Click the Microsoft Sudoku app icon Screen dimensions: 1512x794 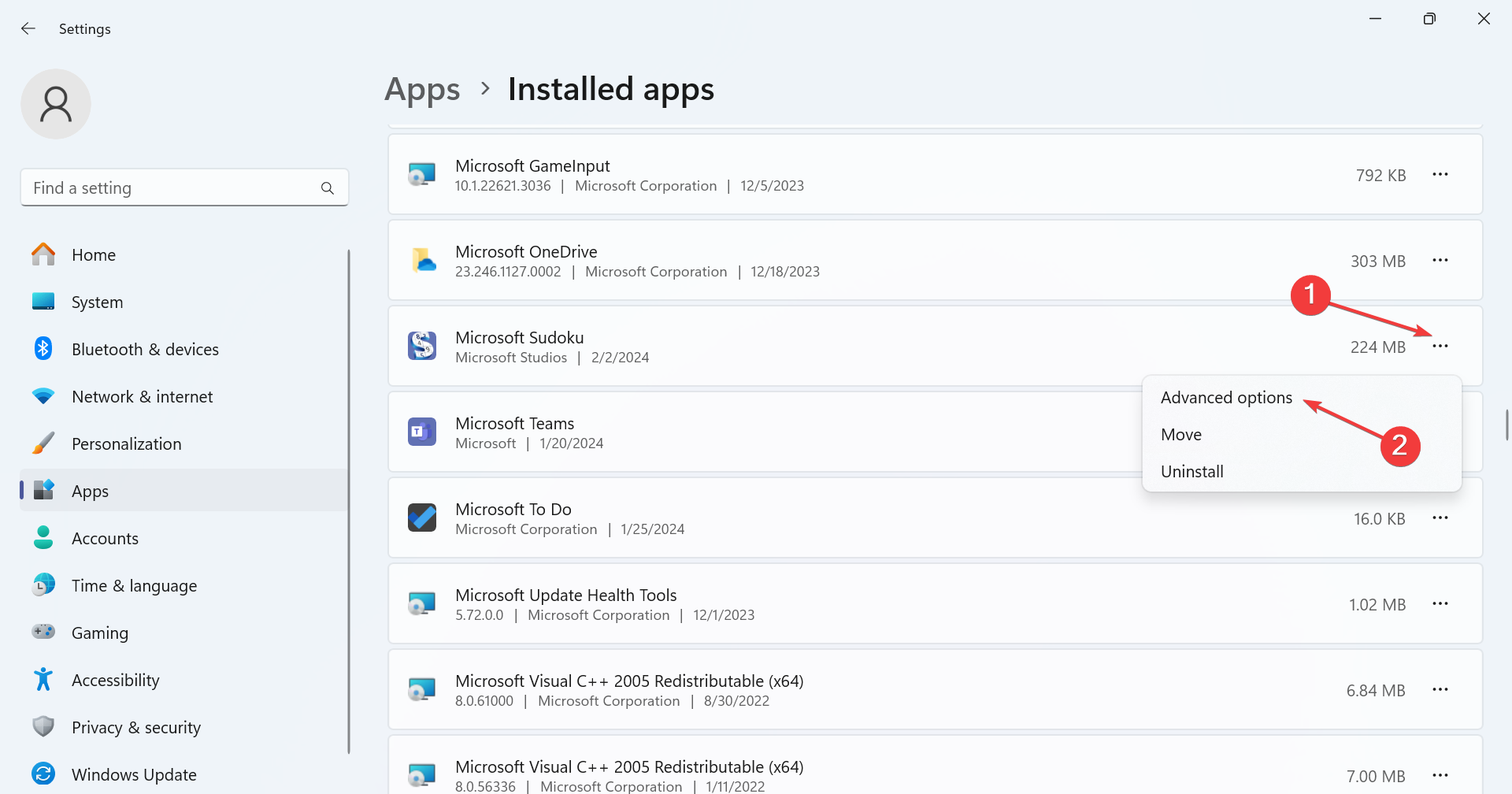point(422,346)
